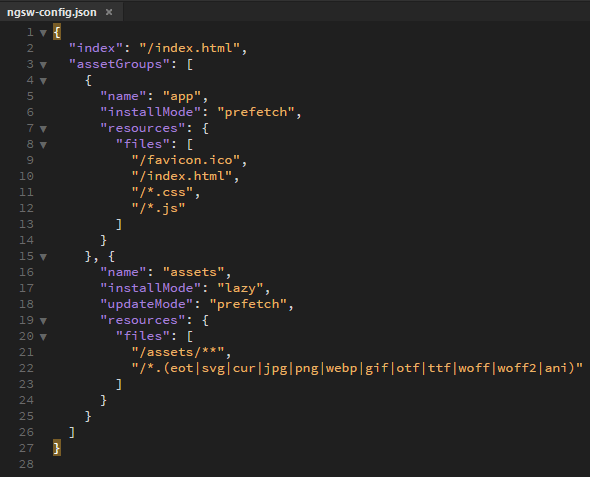Collapse the second asset group on line 15

pyautogui.click(x=43, y=257)
